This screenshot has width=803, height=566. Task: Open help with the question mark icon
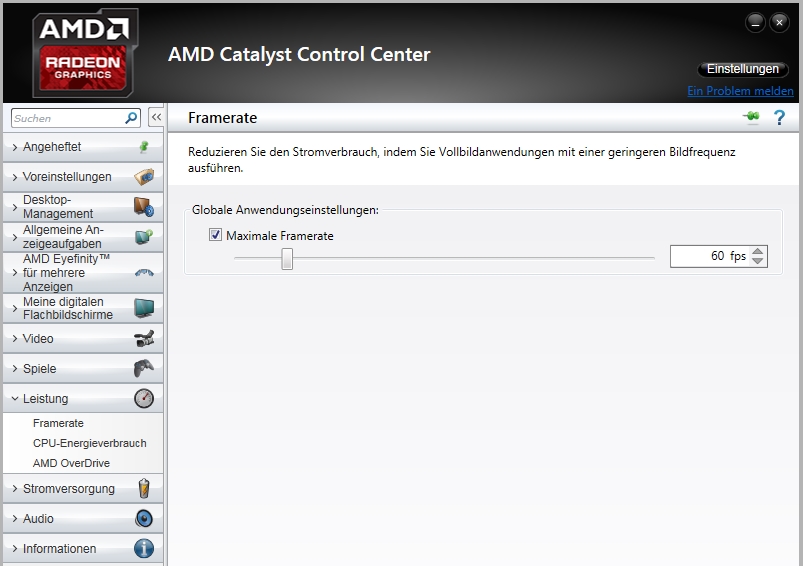point(779,118)
